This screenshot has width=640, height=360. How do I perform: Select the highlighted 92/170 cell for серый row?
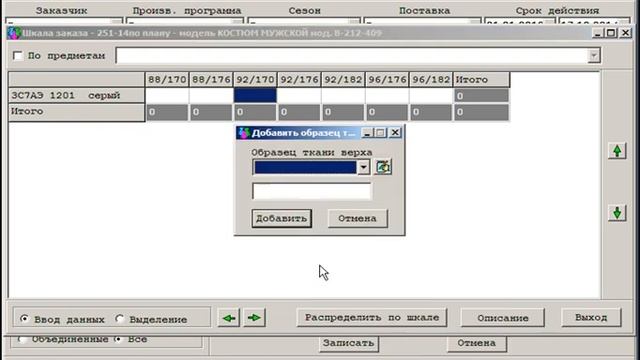(255, 96)
